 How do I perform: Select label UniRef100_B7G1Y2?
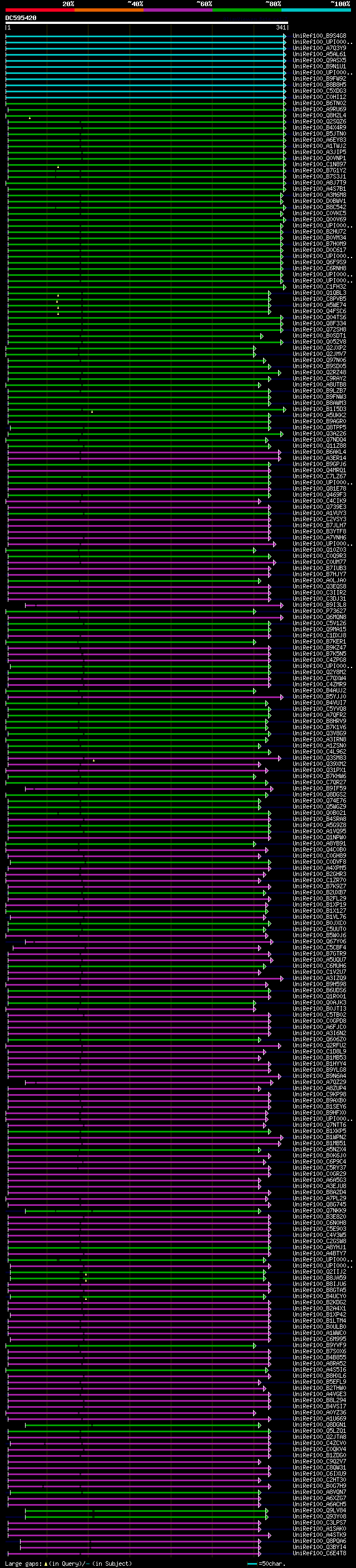click(x=319, y=170)
